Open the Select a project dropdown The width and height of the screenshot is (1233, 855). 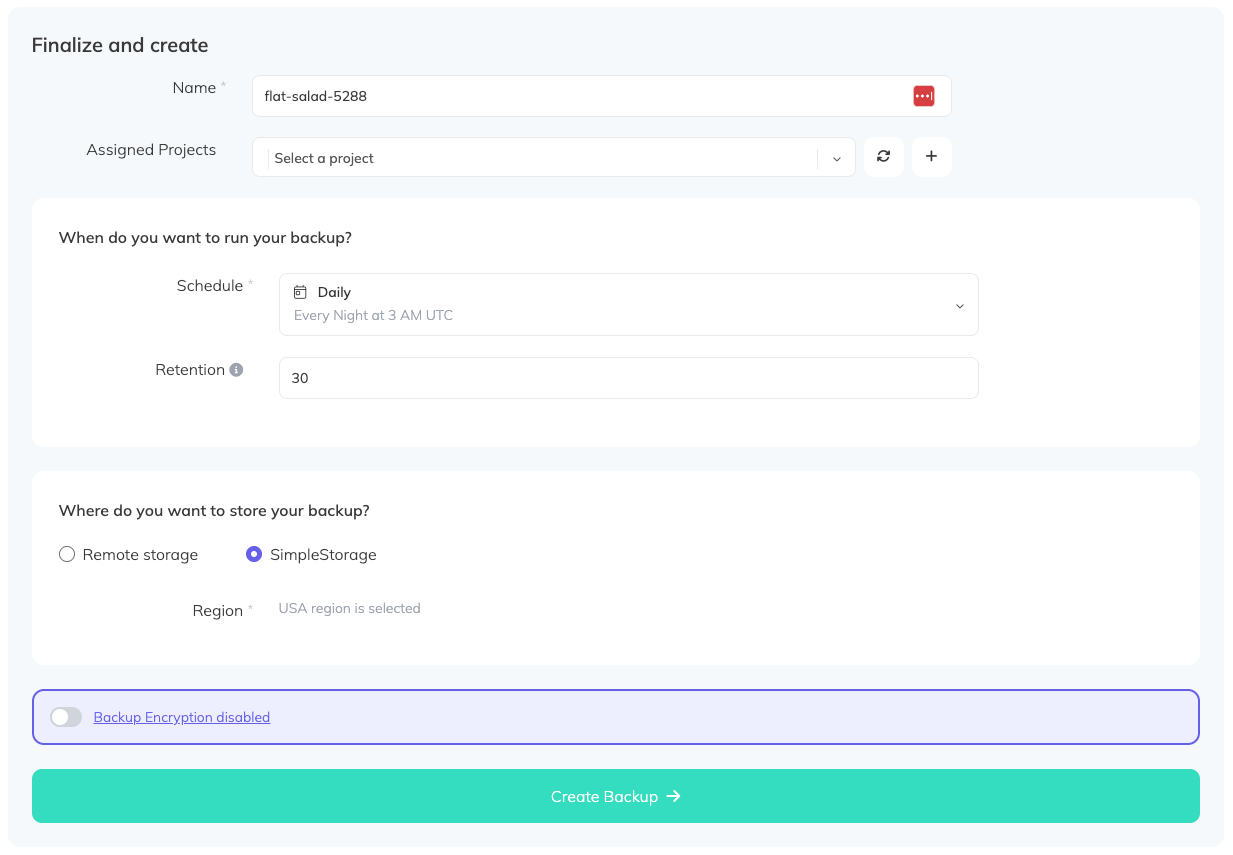(540, 158)
